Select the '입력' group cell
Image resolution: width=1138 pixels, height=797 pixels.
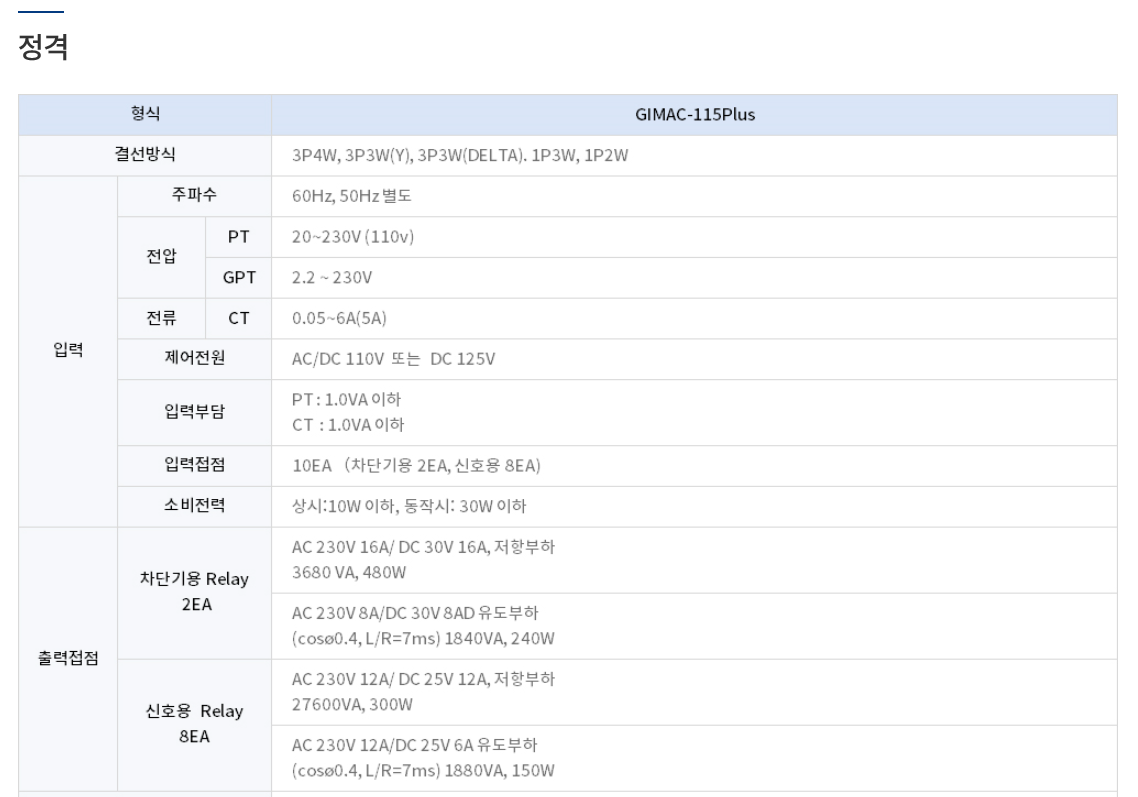(68, 351)
